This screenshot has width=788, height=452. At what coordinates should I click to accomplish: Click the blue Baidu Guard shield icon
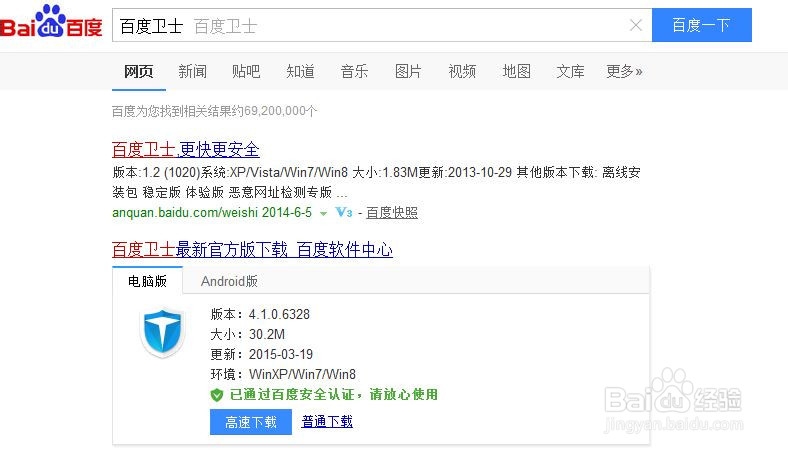(162, 333)
